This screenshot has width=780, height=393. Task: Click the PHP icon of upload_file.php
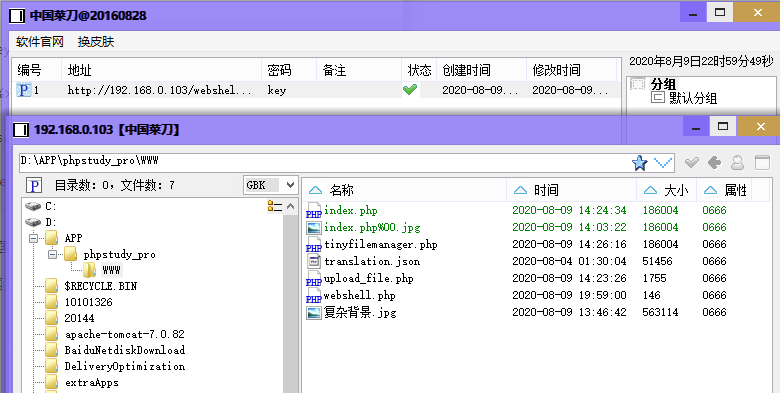coord(313,278)
